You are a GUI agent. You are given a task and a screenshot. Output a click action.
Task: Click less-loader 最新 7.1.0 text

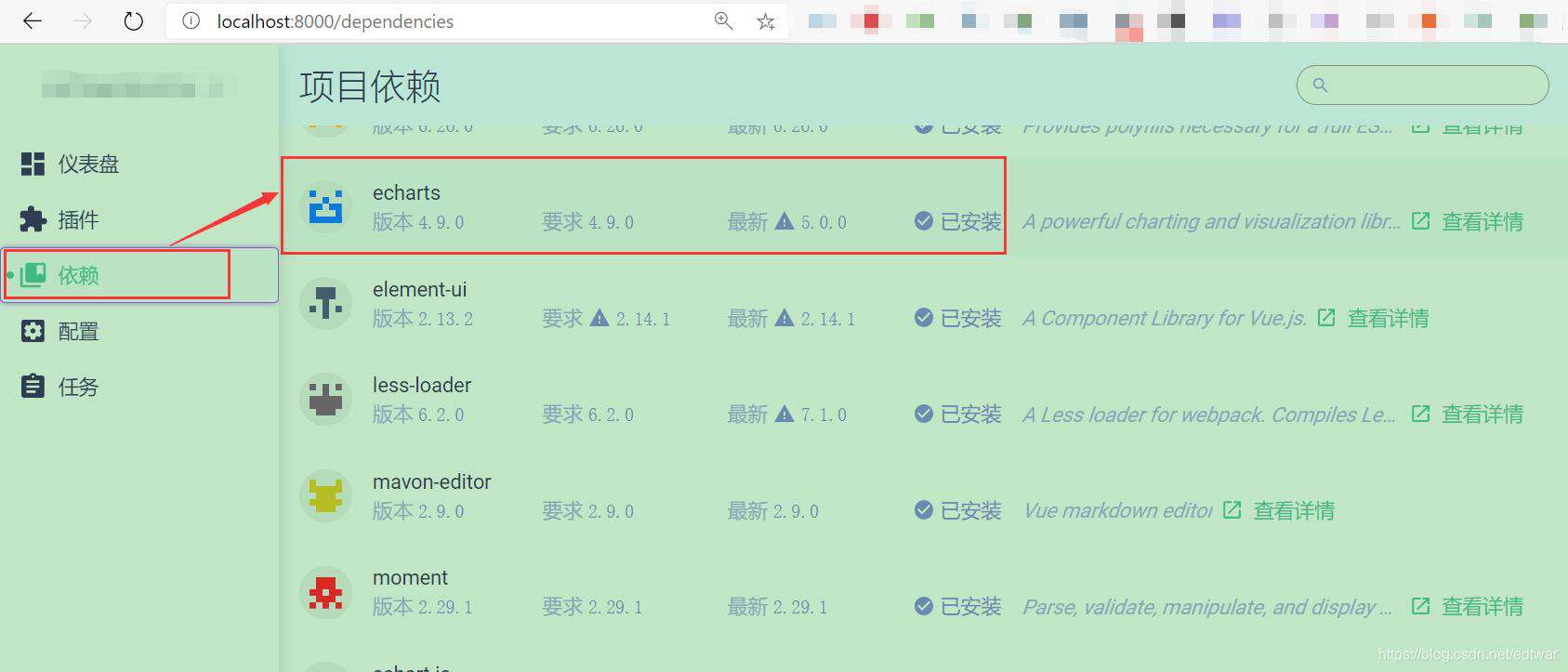click(787, 415)
